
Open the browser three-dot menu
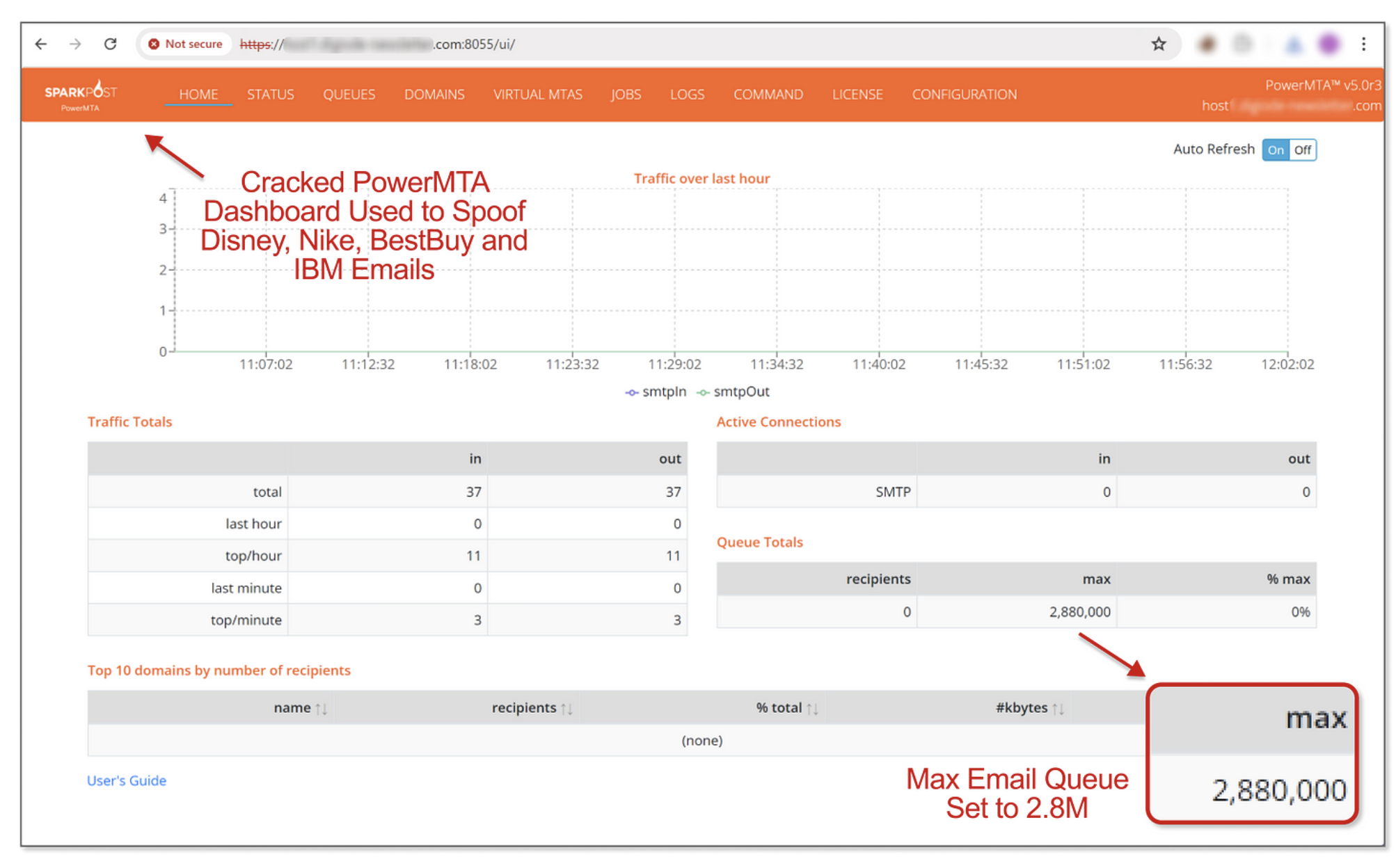[1363, 44]
